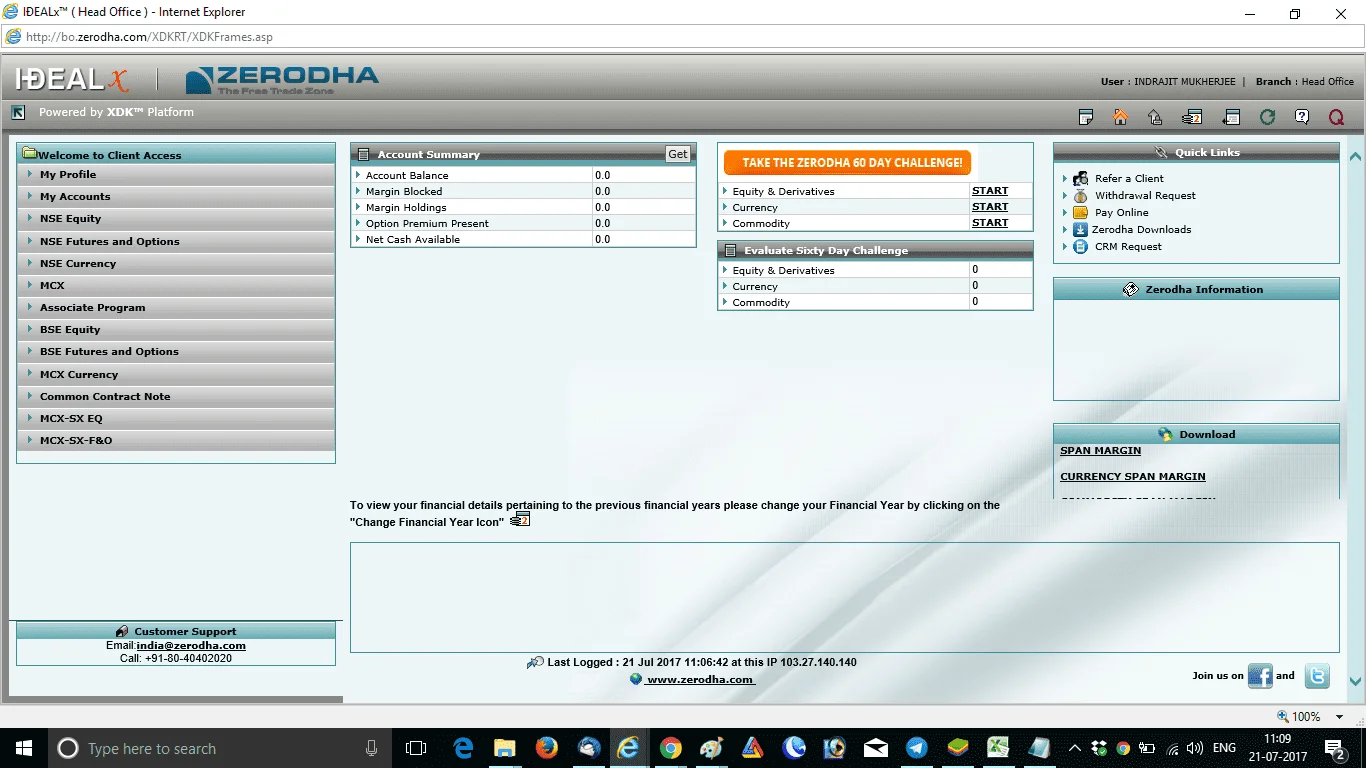Expand the NSE Equity menu

(x=176, y=218)
